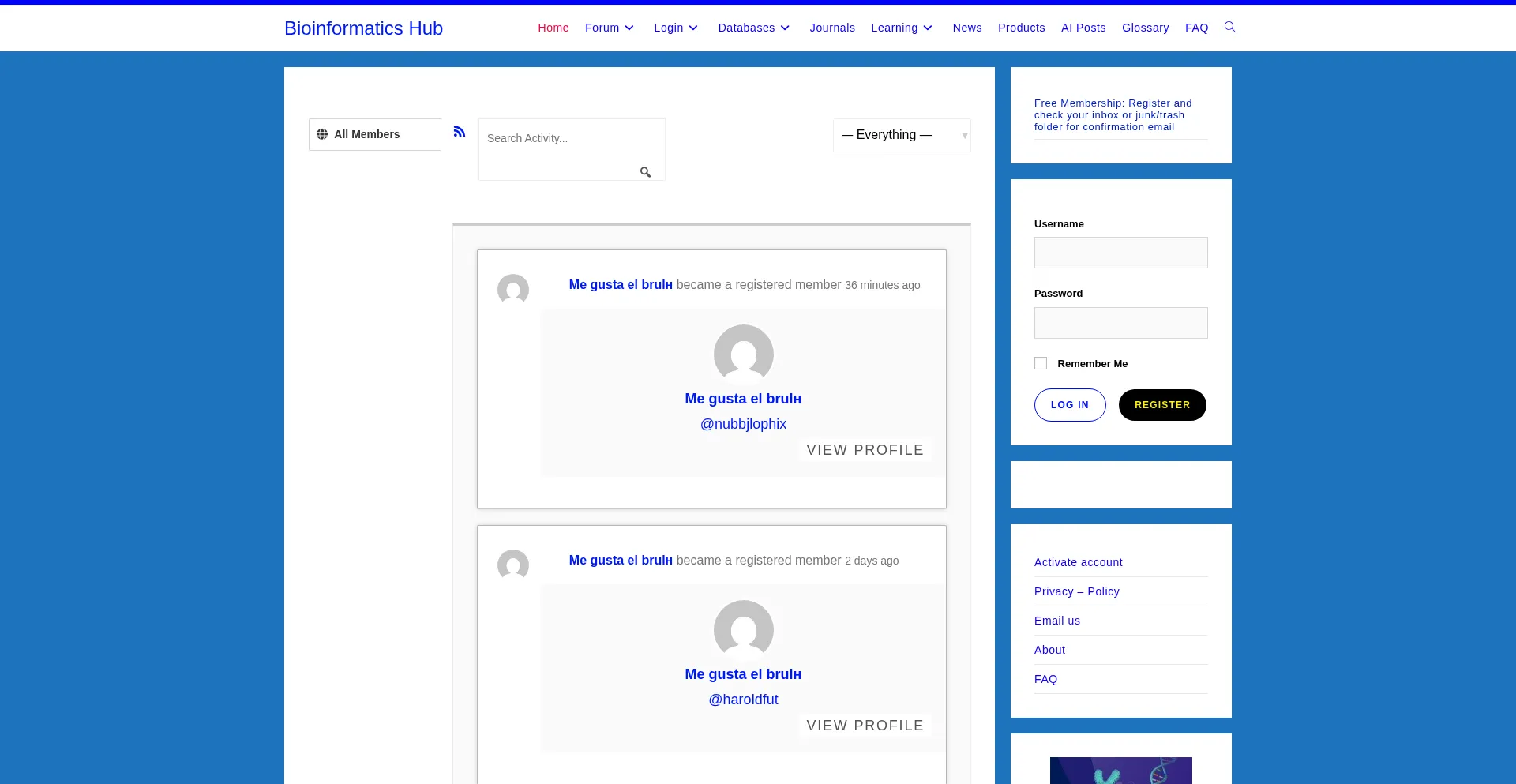Open the search magnifier in top navigation
The width and height of the screenshot is (1516, 784).
pyautogui.click(x=1229, y=28)
